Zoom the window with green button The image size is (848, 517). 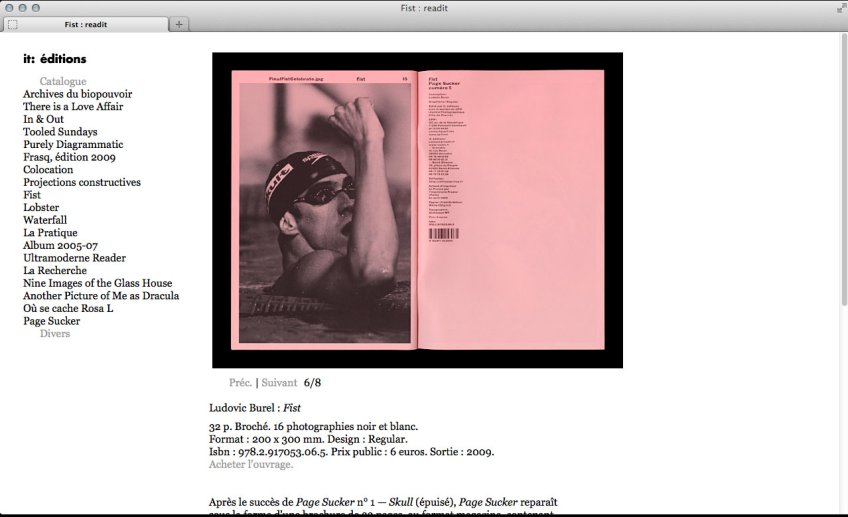pyautogui.click(x=36, y=8)
